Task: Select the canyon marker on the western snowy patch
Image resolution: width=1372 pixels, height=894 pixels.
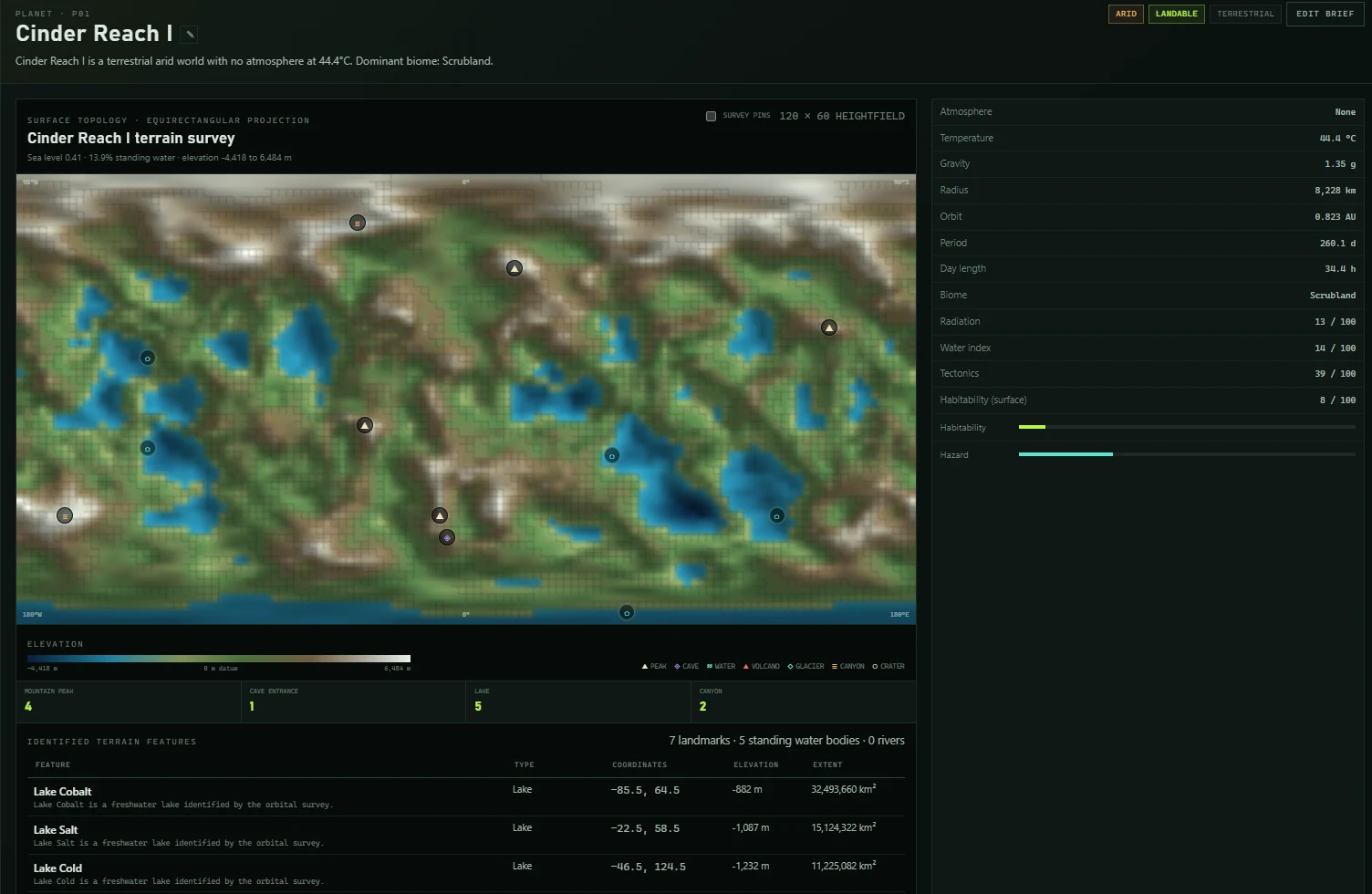Action: pos(65,515)
